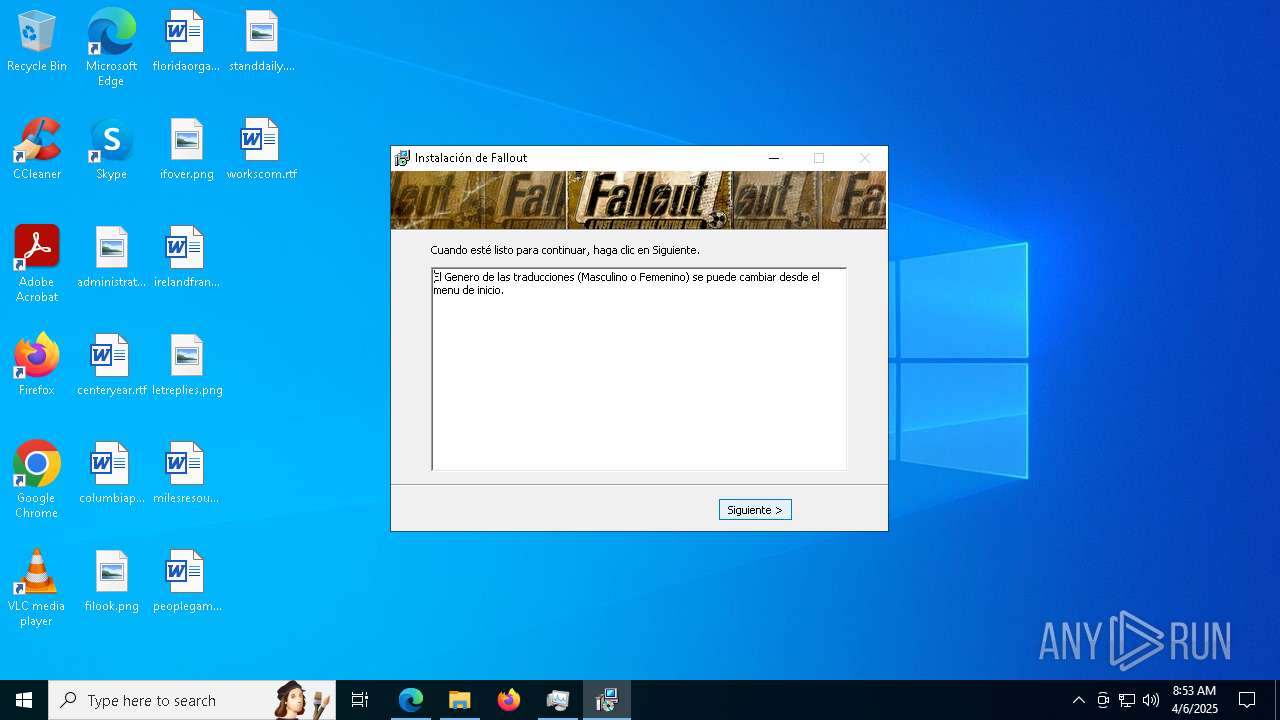Select the letreplies.png file icon
Image resolution: width=1280 pixels, height=720 pixels.
[x=187, y=366]
